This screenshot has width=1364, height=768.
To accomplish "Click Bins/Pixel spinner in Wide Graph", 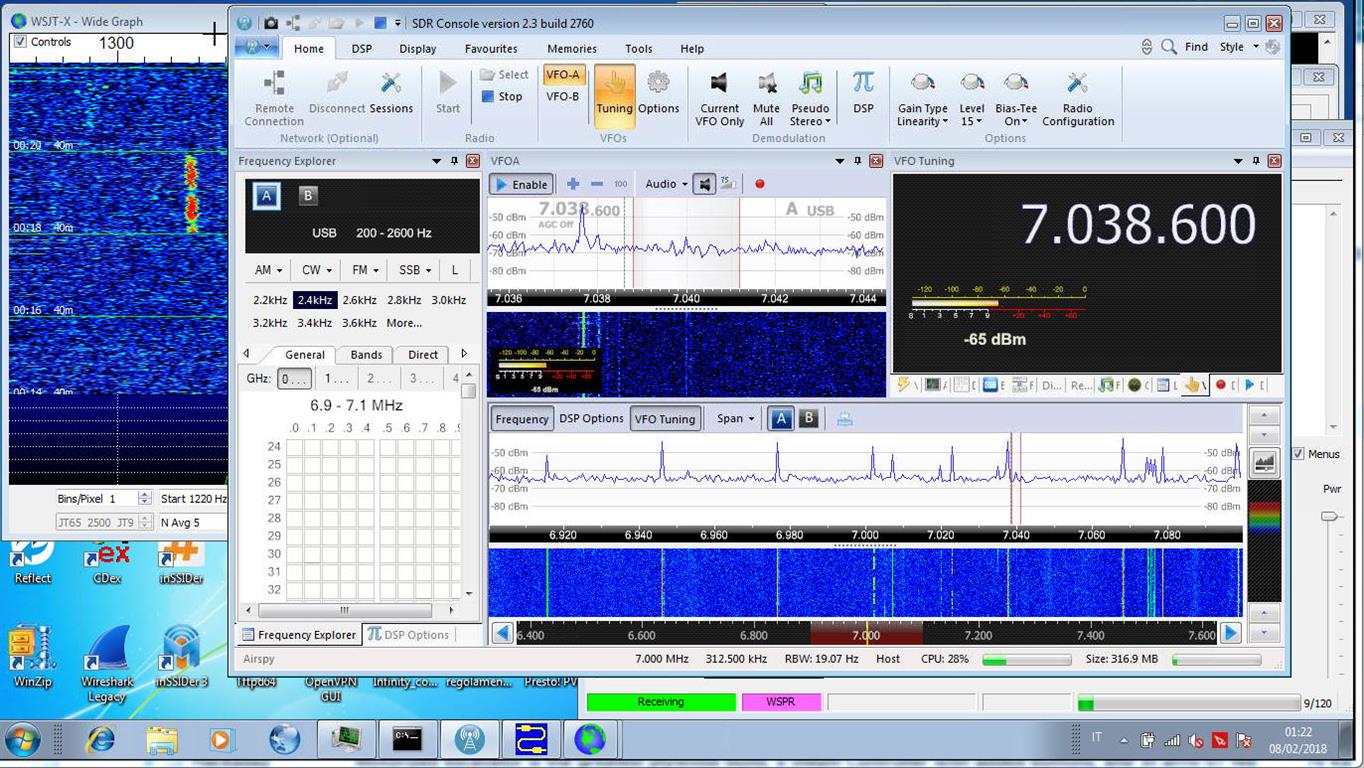I will [x=144, y=498].
